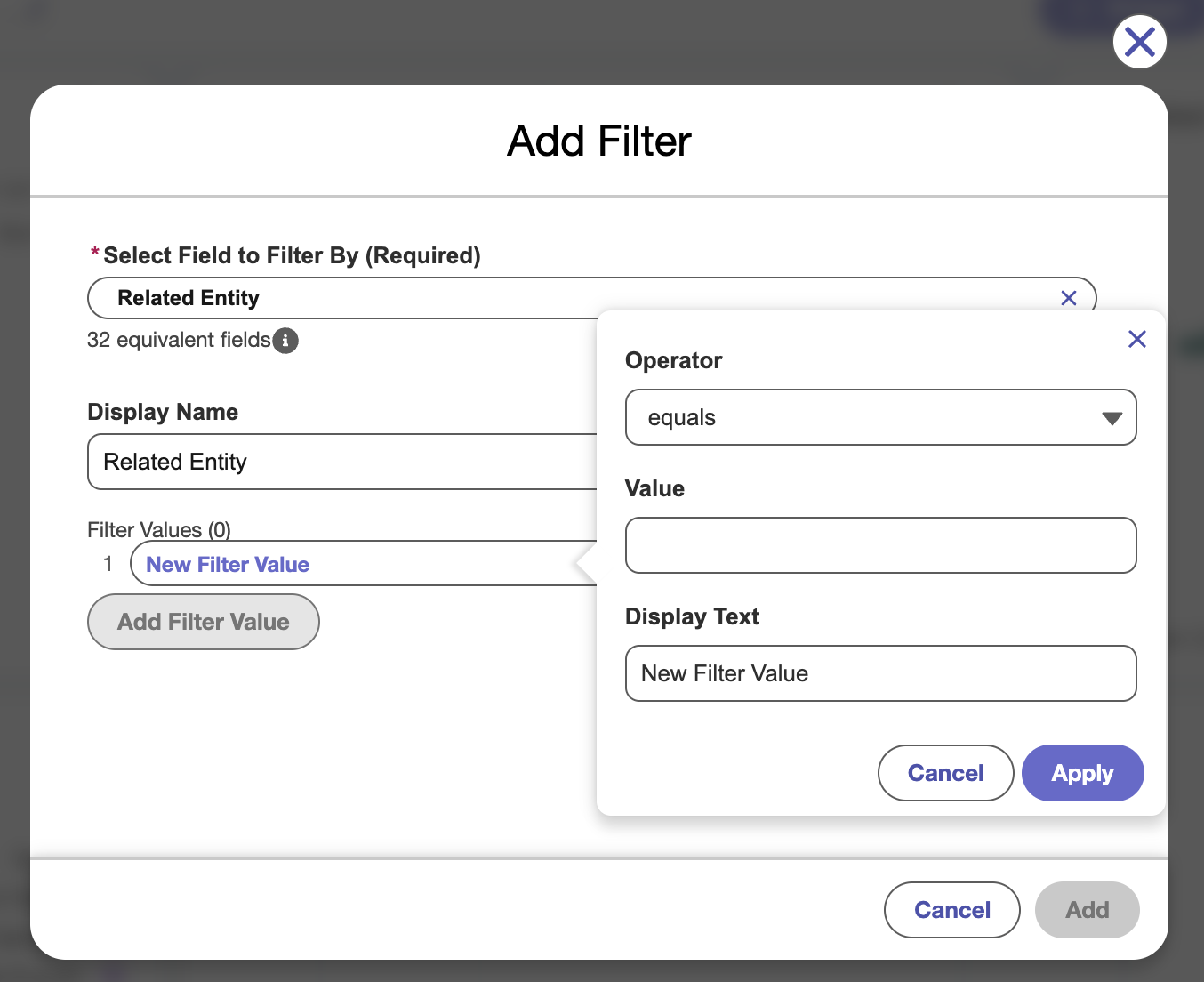This screenshot has height=982, width=1204.
Task: Open the equivalent fields info icon
Action: [285, 341]
